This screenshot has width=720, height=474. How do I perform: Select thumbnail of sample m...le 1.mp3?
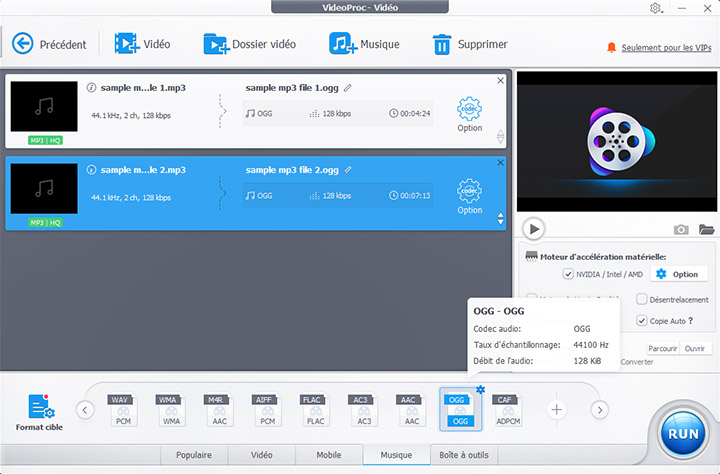coord(44,107)
